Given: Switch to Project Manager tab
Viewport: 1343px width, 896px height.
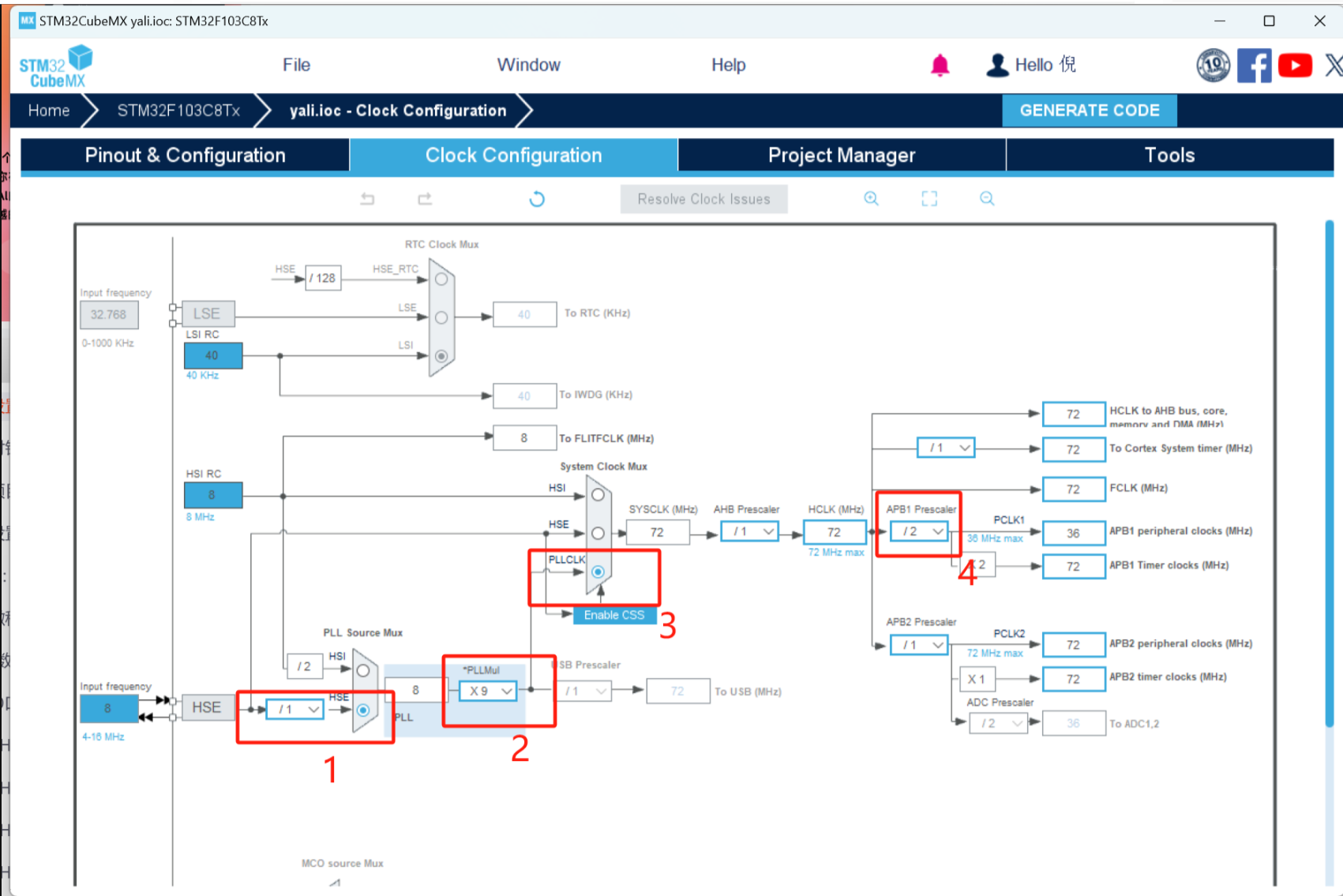Looking at the screenshot, I should 842,156.
